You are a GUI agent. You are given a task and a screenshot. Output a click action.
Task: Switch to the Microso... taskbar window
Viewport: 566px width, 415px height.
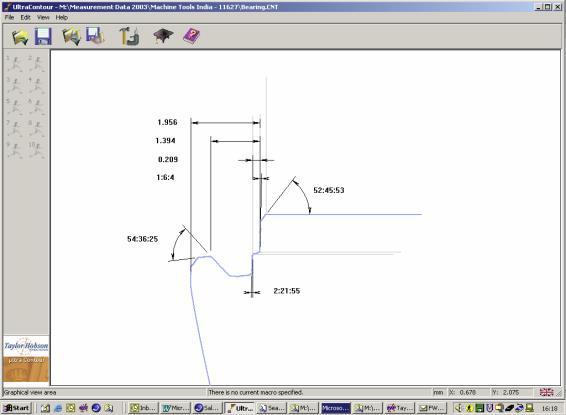tap(335, 408)
